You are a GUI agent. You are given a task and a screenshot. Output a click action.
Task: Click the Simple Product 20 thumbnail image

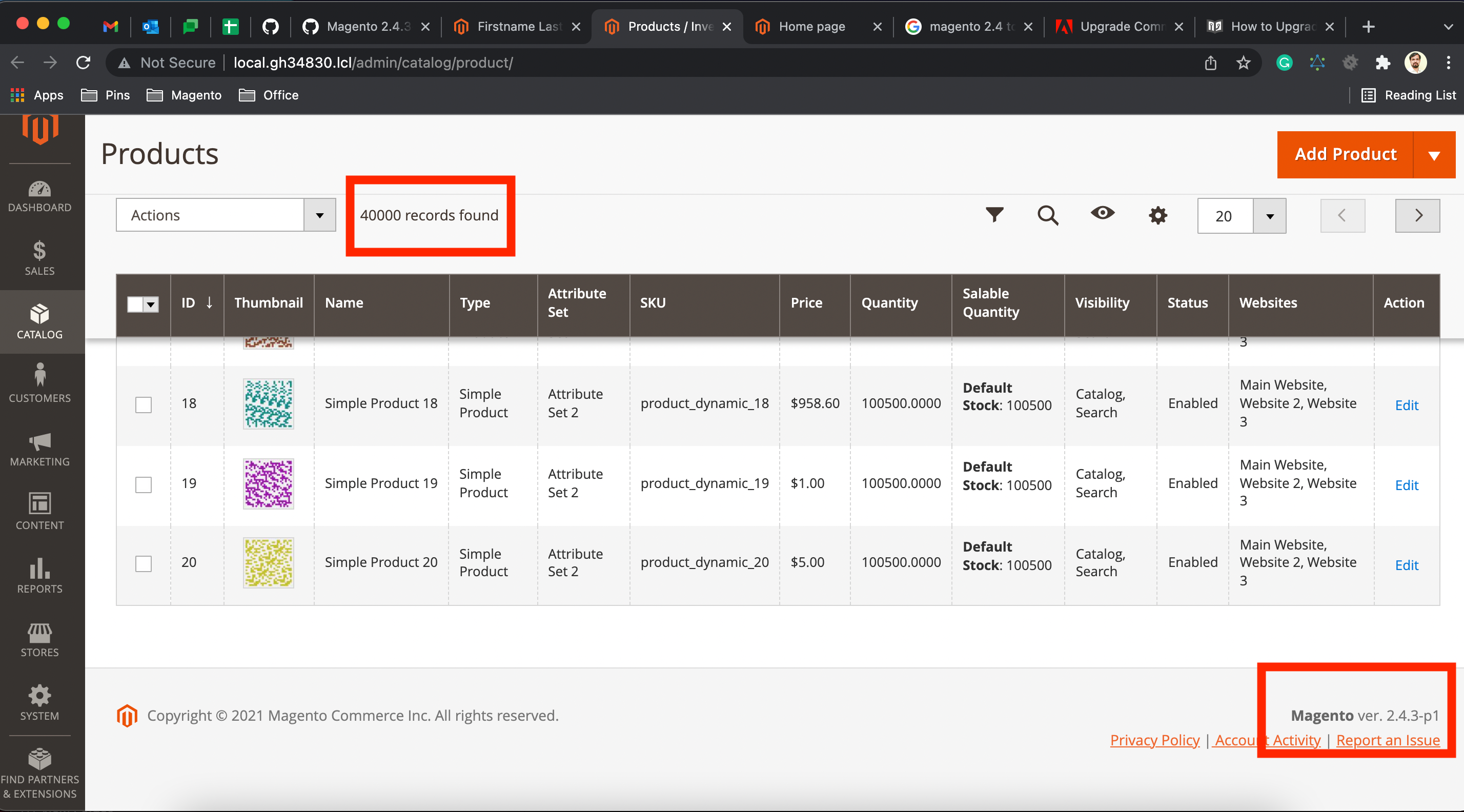(269, 562)
